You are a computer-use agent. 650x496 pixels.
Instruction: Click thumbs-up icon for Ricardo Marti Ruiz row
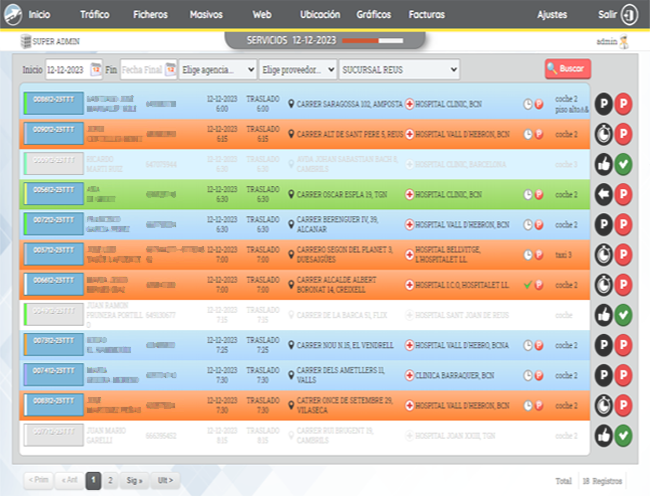pyautogui.click(x=604, y=164)
